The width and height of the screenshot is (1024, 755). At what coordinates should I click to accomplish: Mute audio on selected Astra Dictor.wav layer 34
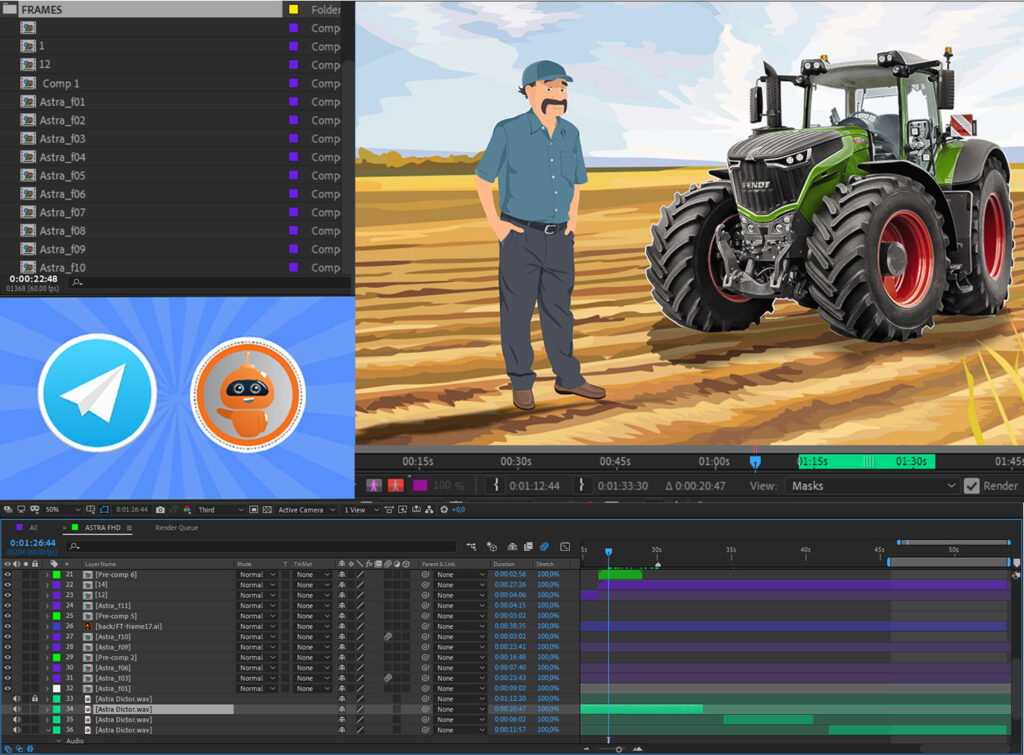pyautogui.click(x=17, y=709)
